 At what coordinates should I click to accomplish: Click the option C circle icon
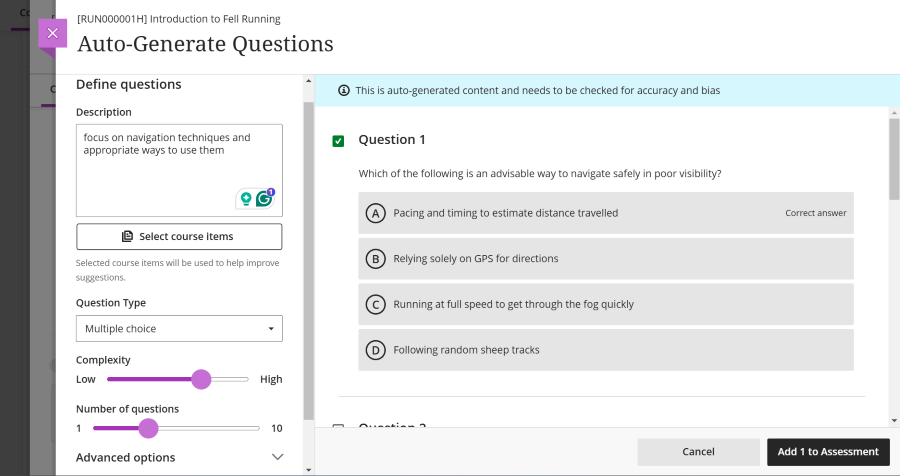click(x=375, y=305)
